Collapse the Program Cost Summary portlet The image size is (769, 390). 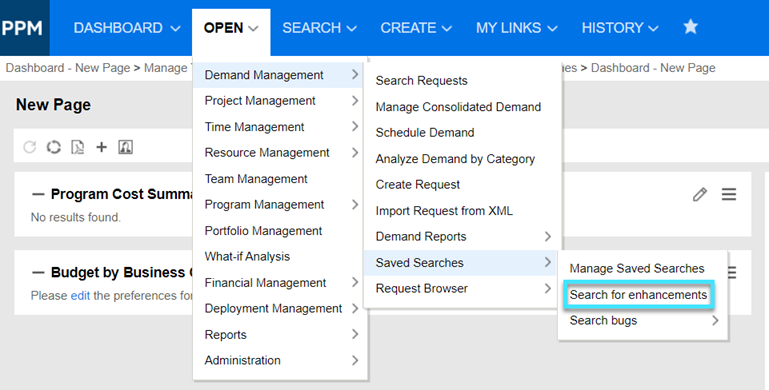pos(38,194)
